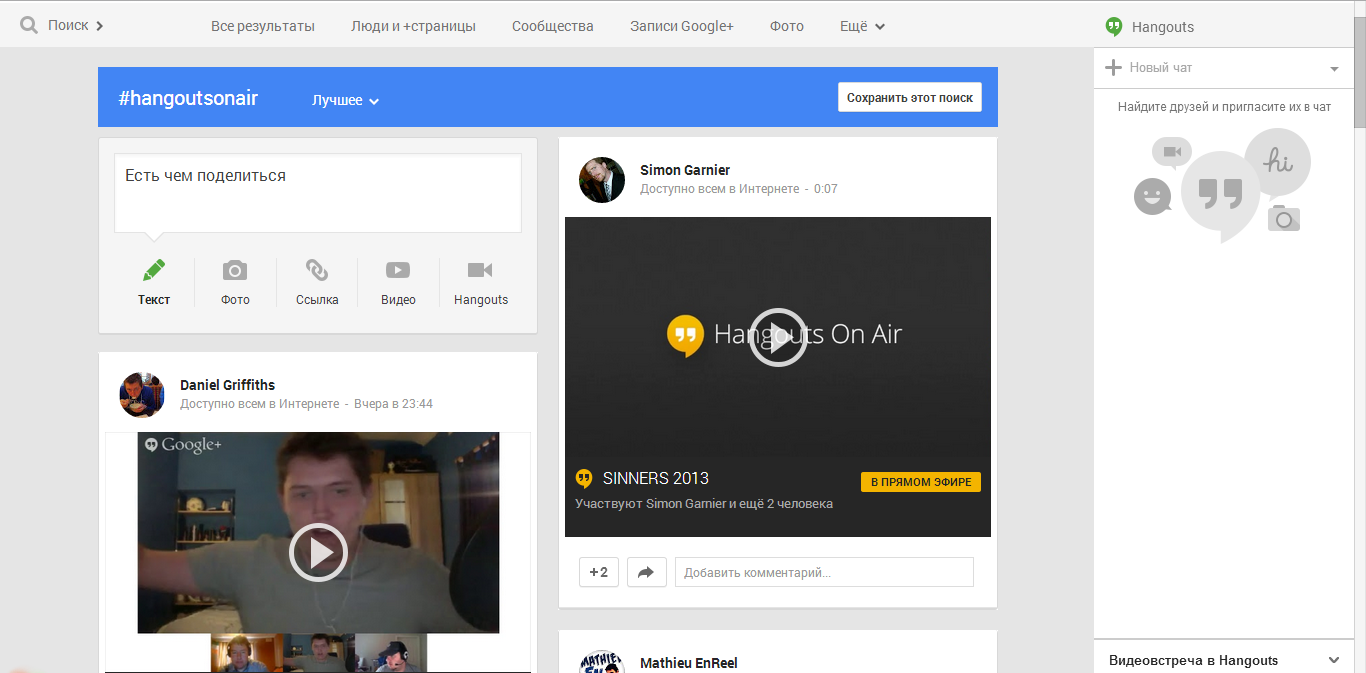Viewport: 1366px width, 673px height.
Task: Click the yellow Hangouts On Air quote logo
Action: tap(685, 335)
